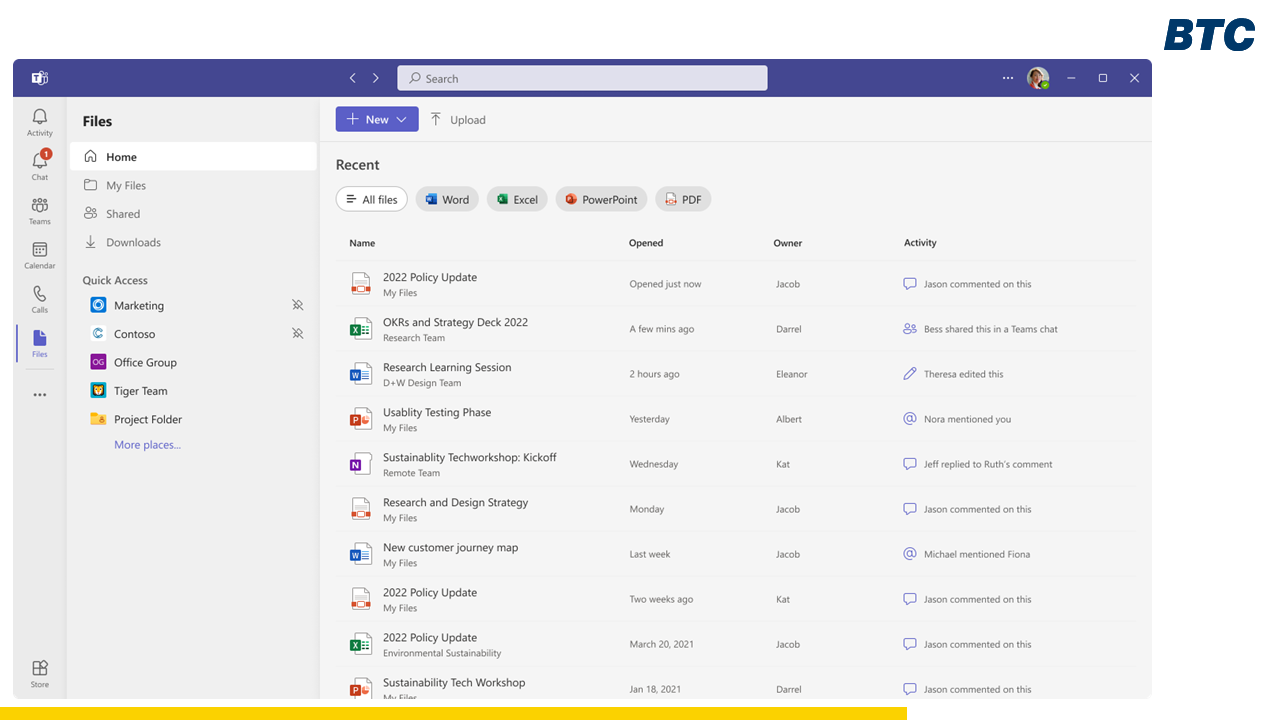Screen dimensions: 1280x720
Task: Open Chat with notification badge
Action: [40, 165]
